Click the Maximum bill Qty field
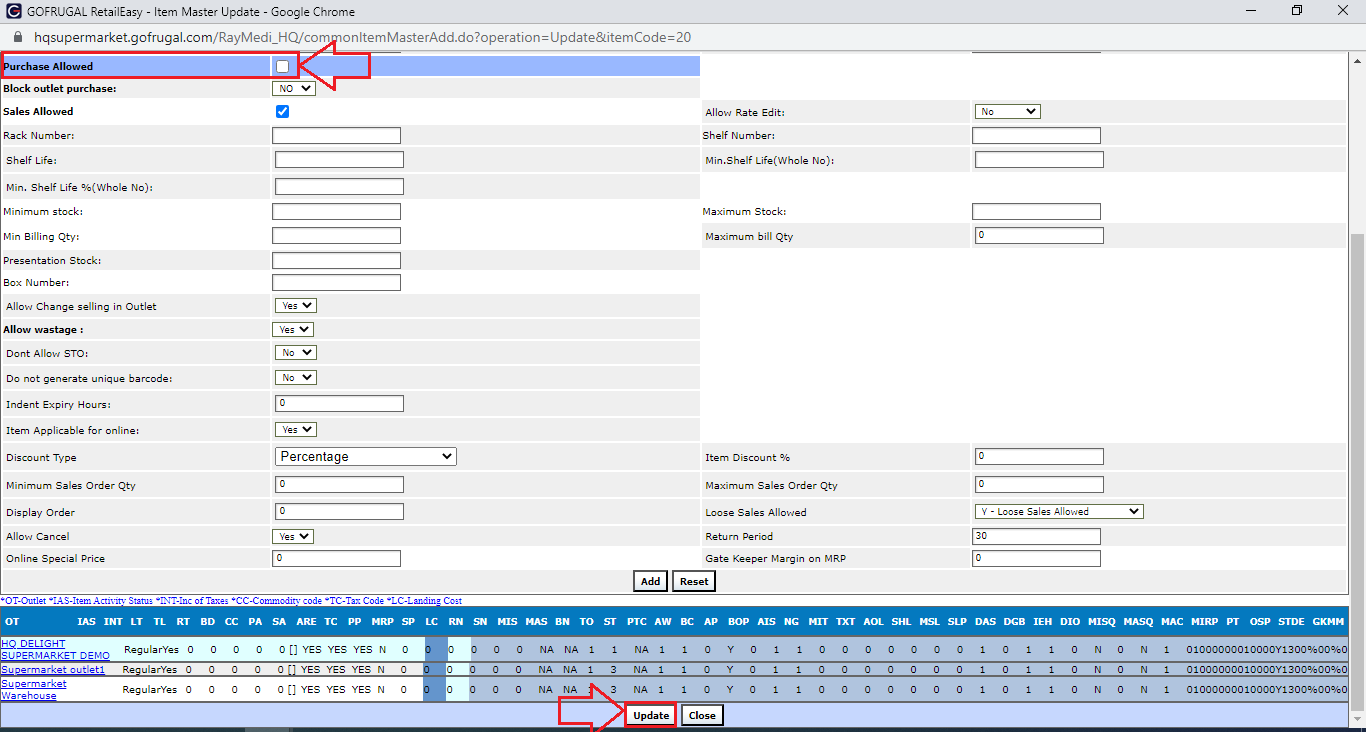 1039,236
